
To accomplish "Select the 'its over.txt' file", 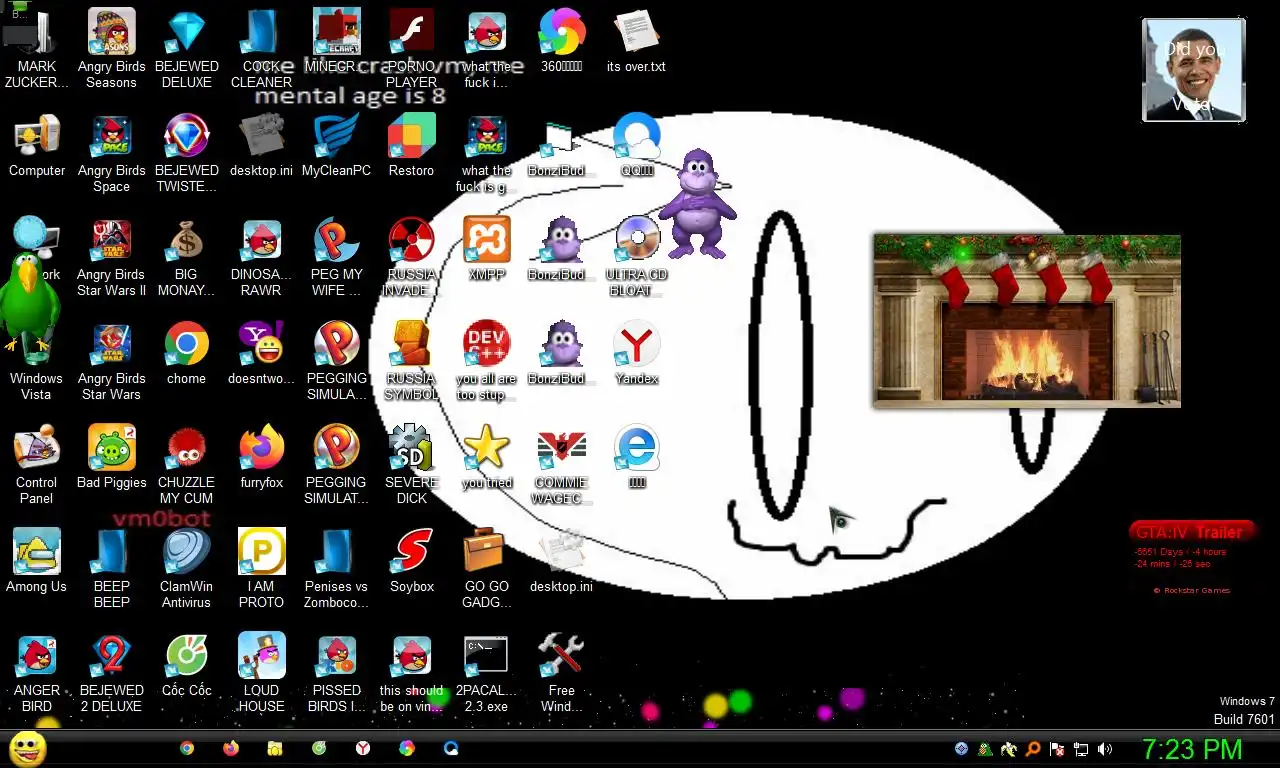I will coord(636,42).
